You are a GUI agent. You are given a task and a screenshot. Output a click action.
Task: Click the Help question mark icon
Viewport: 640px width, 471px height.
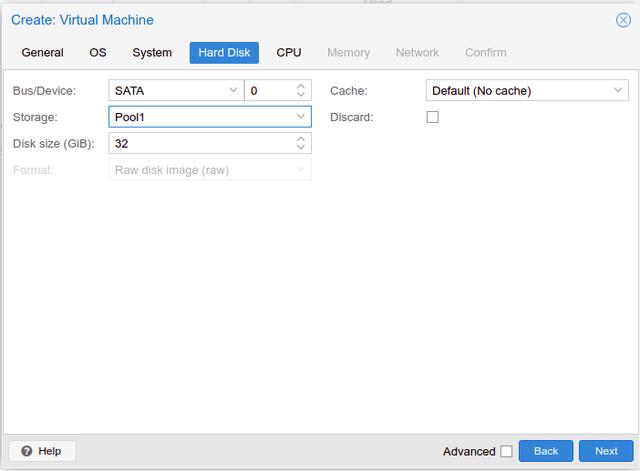tap(27, 451)
